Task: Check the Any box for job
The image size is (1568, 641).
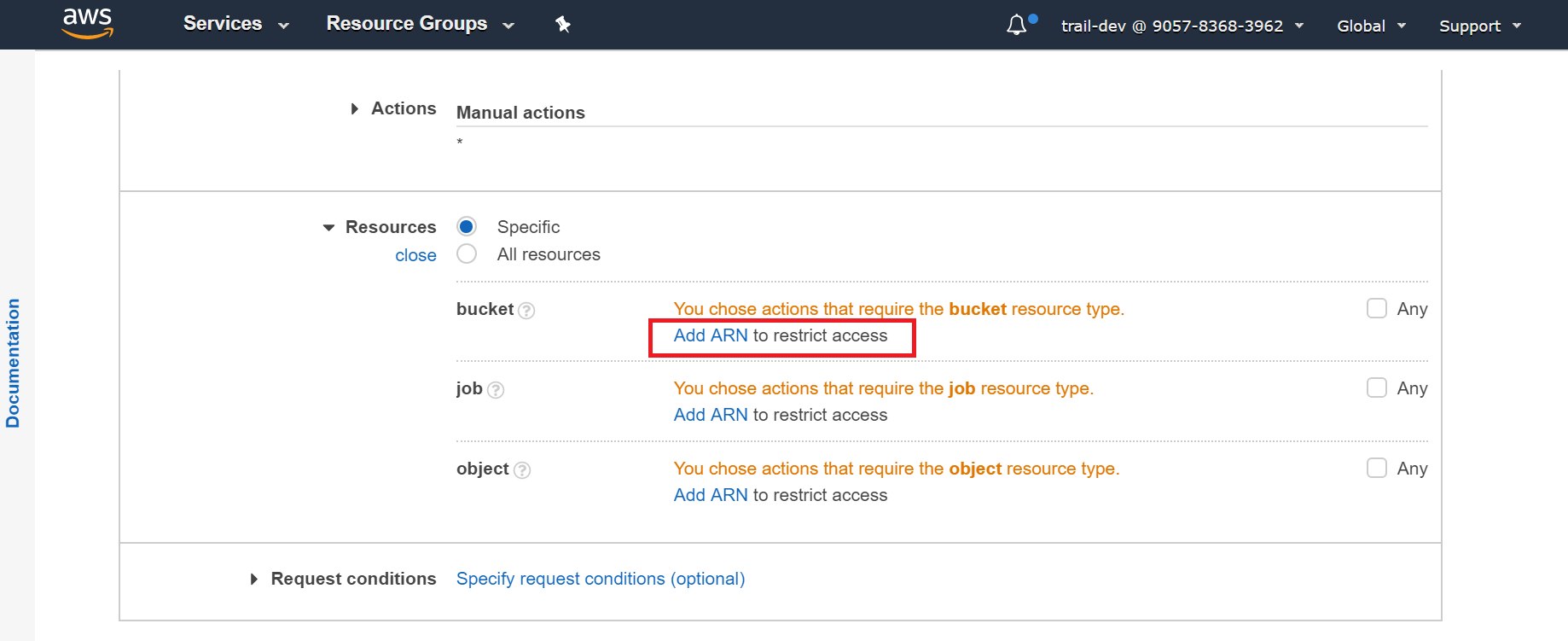Action: coord(1376,388)
